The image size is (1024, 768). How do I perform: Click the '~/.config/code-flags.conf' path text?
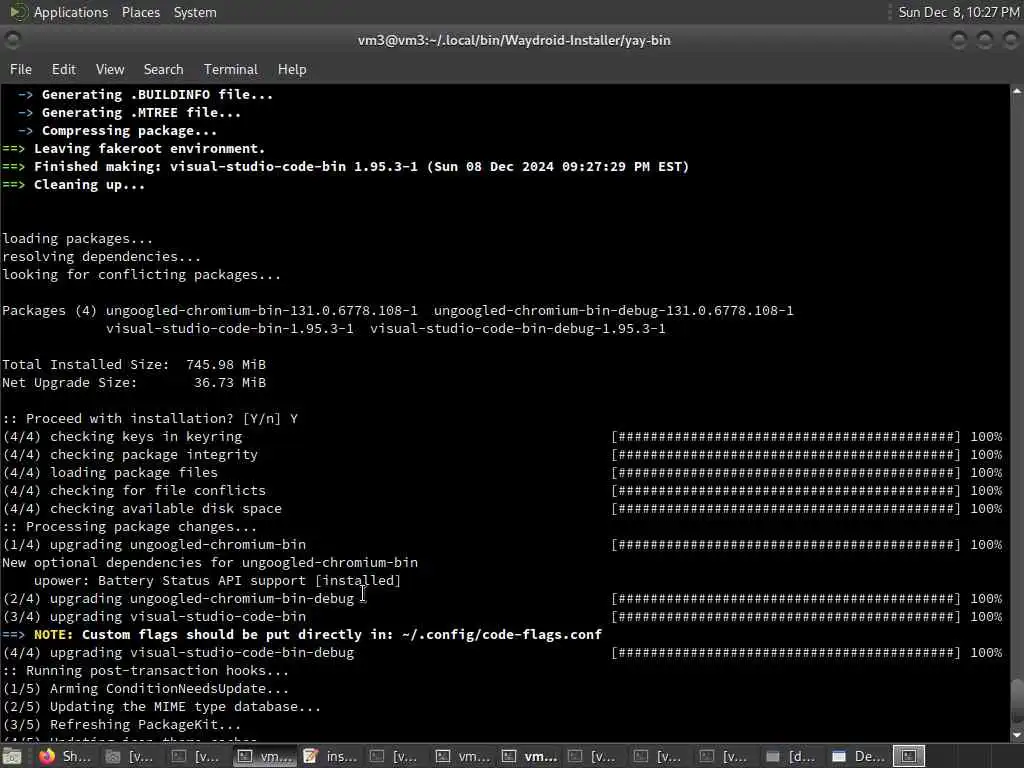502,635
